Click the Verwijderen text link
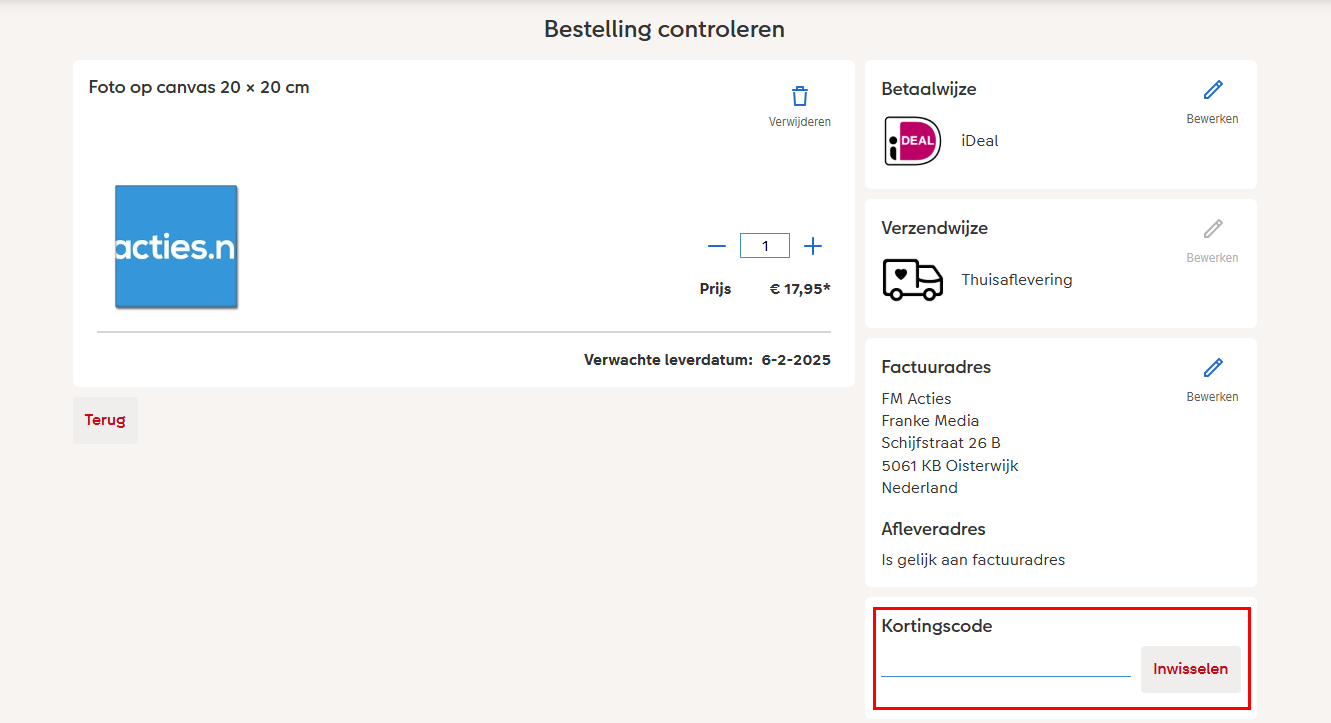Image resolution: width=1331 pixels, height=723 pixels. 799,121
